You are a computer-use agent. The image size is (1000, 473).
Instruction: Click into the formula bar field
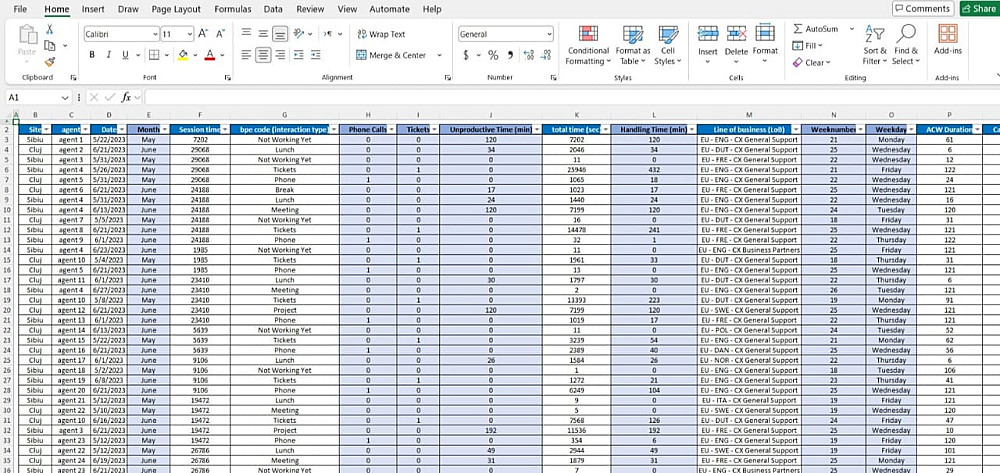coord(572,98)
